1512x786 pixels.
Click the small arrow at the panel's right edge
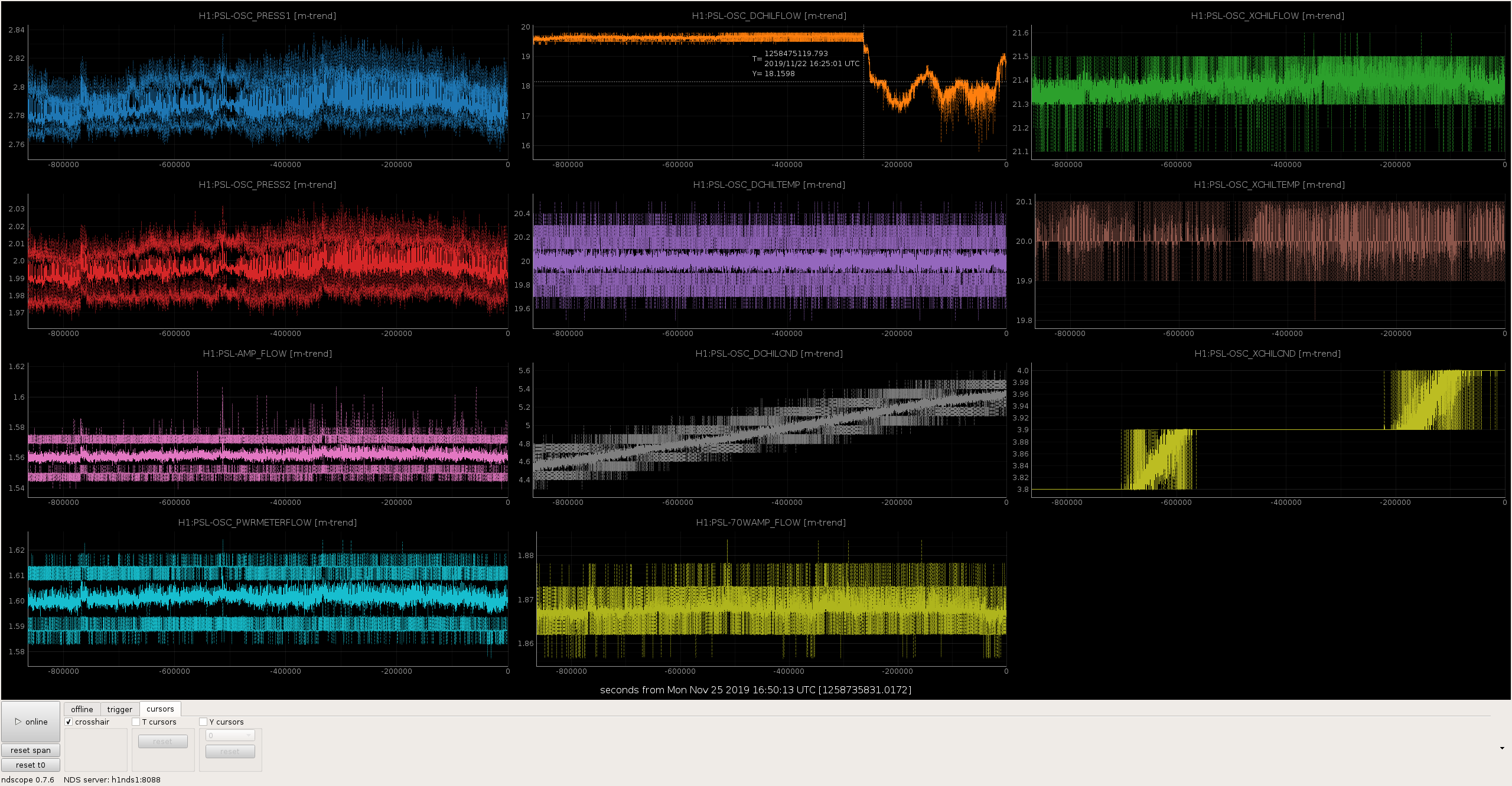(x=1502, y=748)
